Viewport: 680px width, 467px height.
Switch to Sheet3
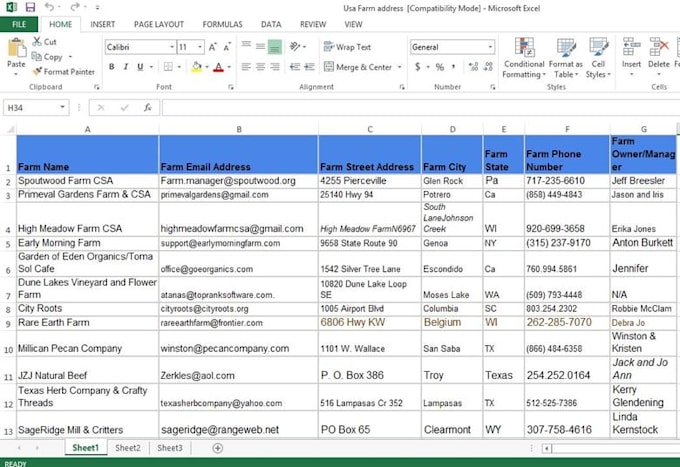click(170, 448)
